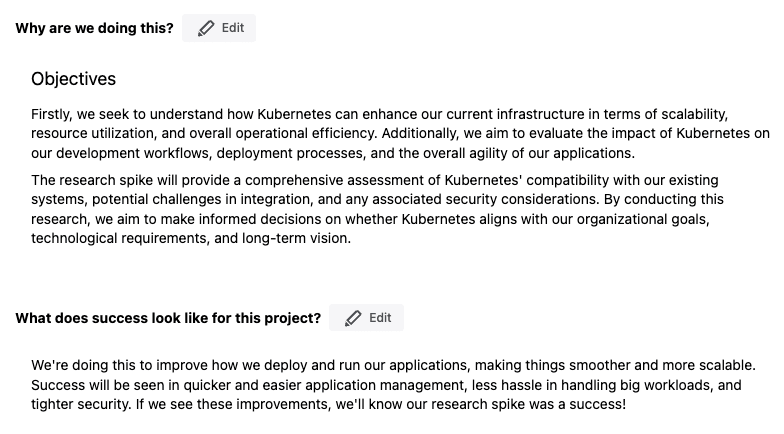This screenshot has width=784, height=434.
Task: Edit the 'What does success look like' section
Action: click(x=366, y=318)
